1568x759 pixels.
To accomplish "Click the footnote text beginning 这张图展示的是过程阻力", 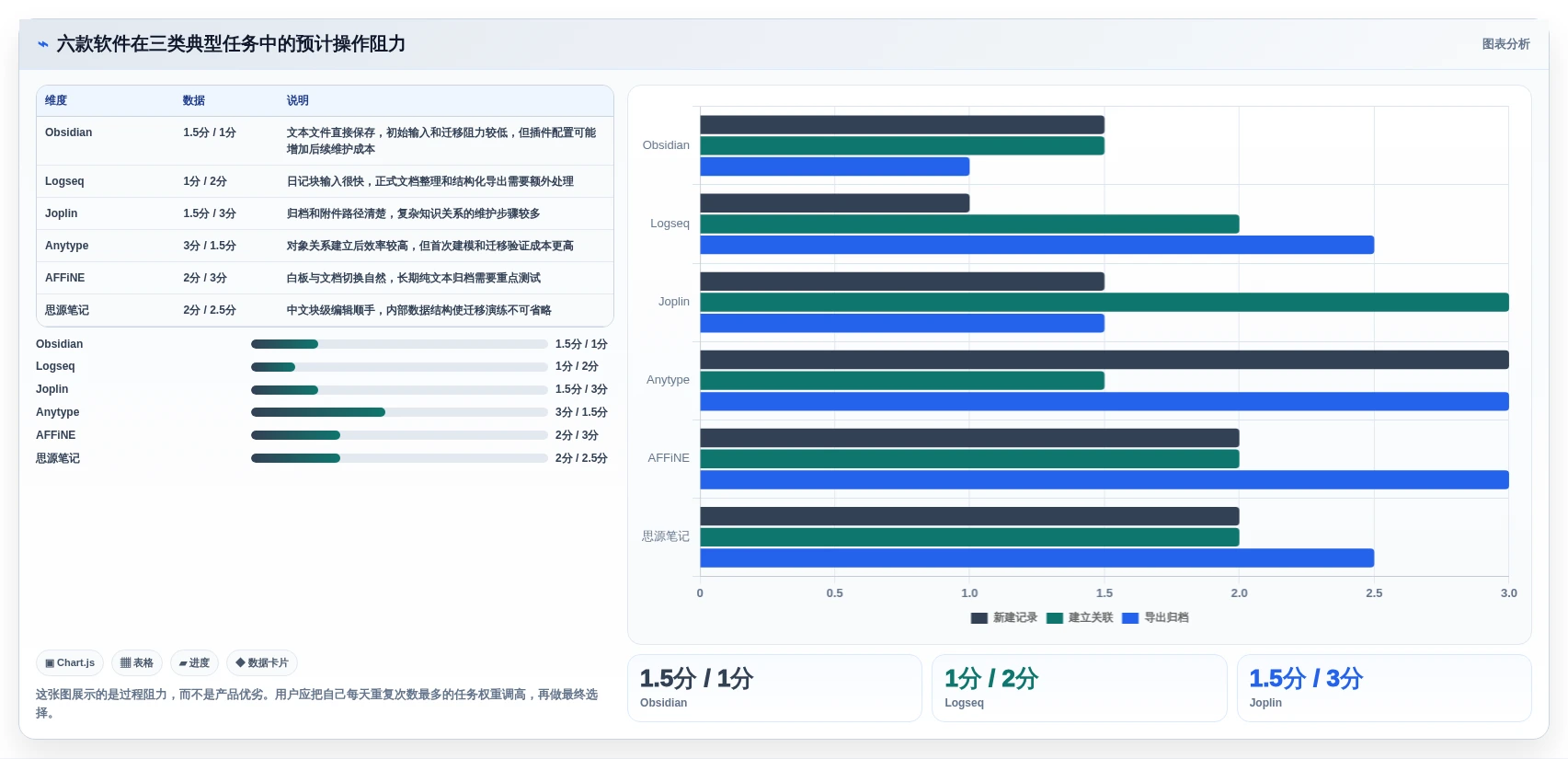I will [x=317, y=703].
